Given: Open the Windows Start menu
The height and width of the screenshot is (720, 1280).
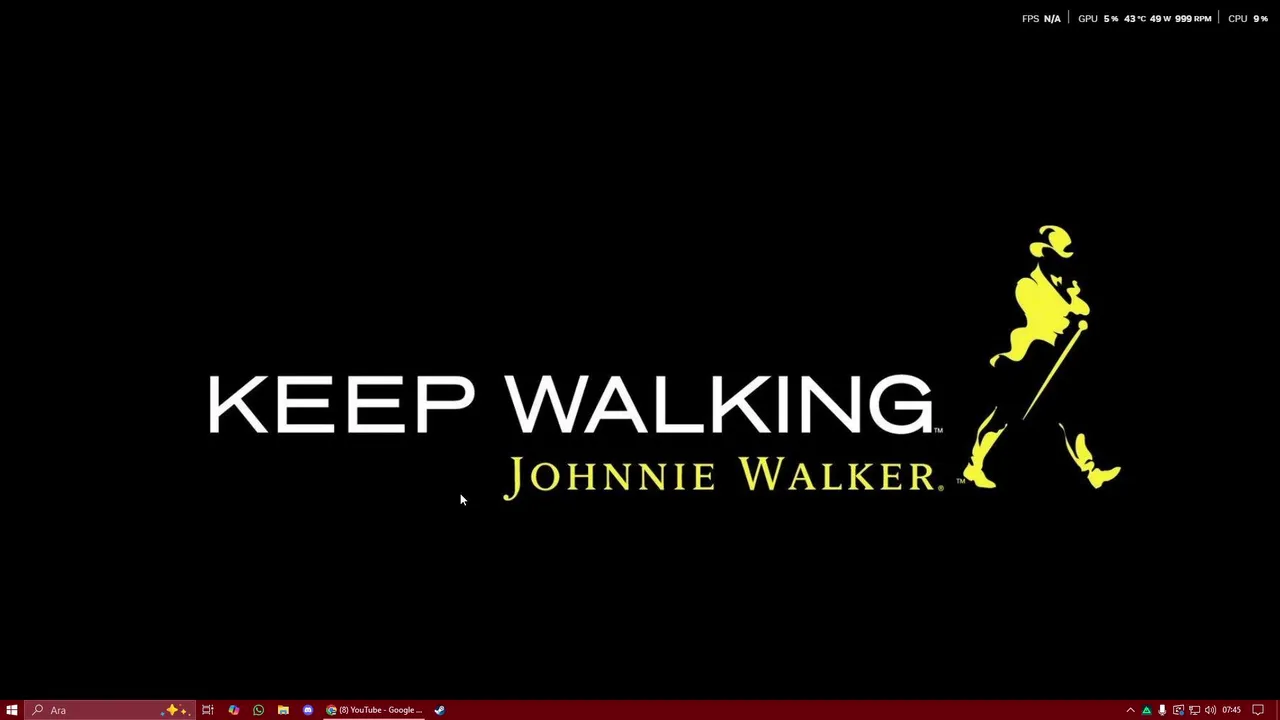Looking at the screenshot, I should (x=12, y=710).
